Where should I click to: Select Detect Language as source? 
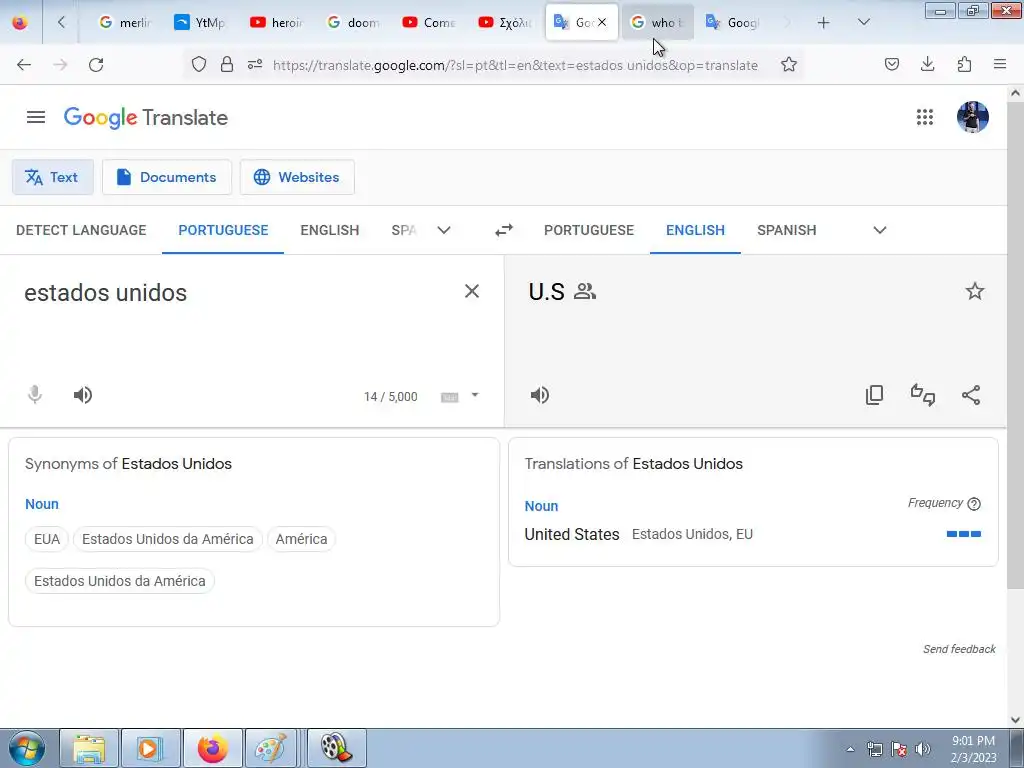pyautogui.click(x=81, y=230)
